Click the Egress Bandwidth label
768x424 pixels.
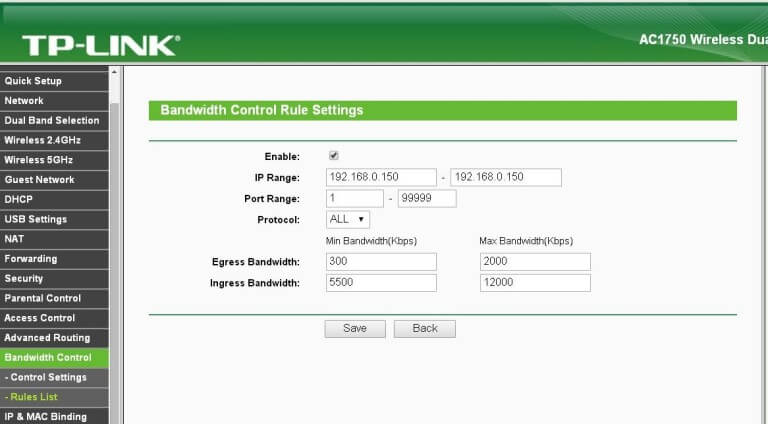256,262
